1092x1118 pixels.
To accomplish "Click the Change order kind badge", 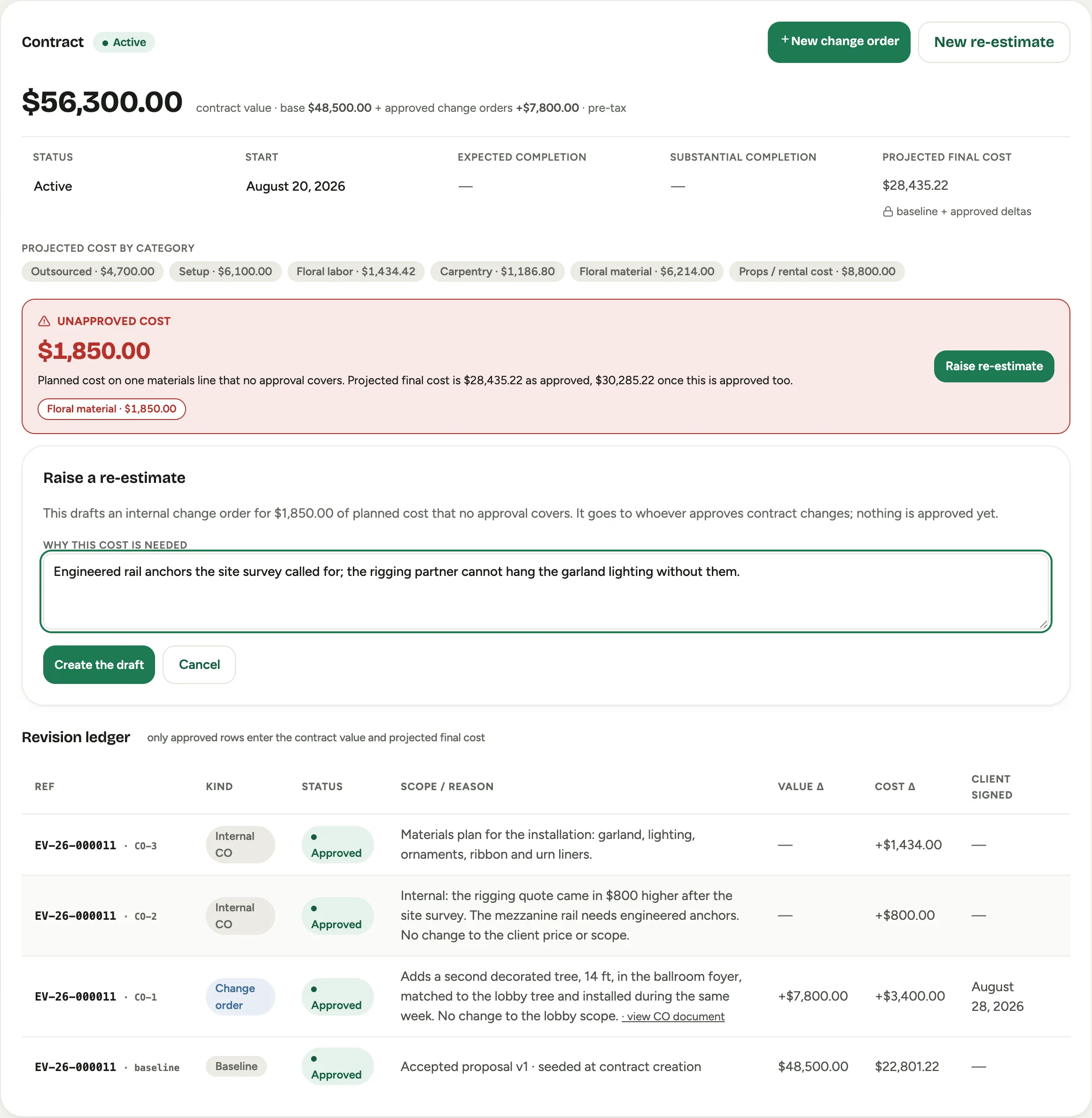I will coord(240,996).
